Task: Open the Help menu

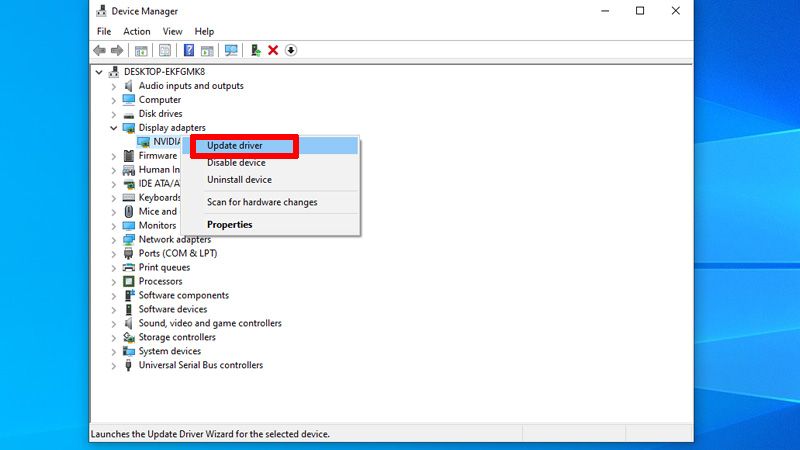Action: click(x=204, y=32)
